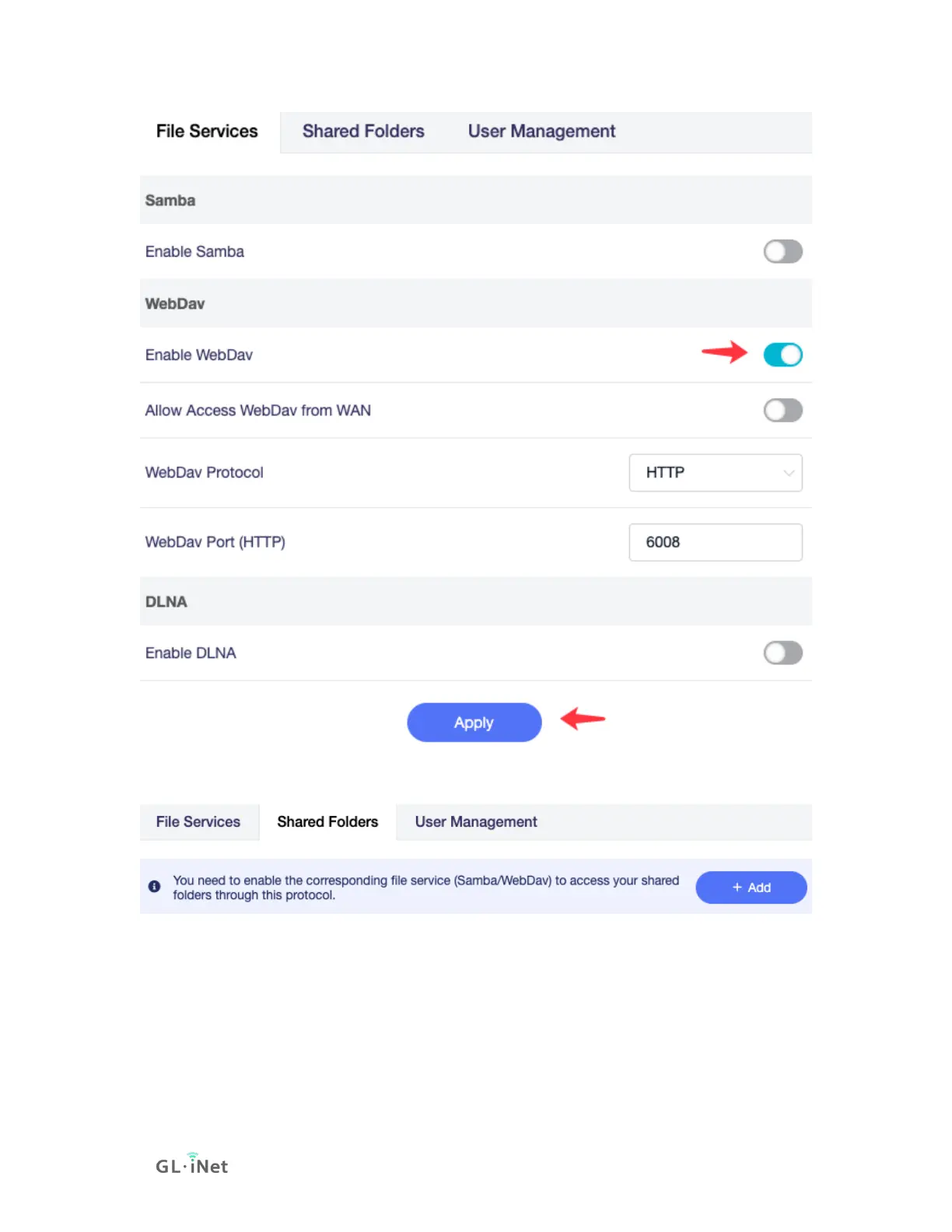Toggle the Enable DLNA switch

click(x=782, y=653)
